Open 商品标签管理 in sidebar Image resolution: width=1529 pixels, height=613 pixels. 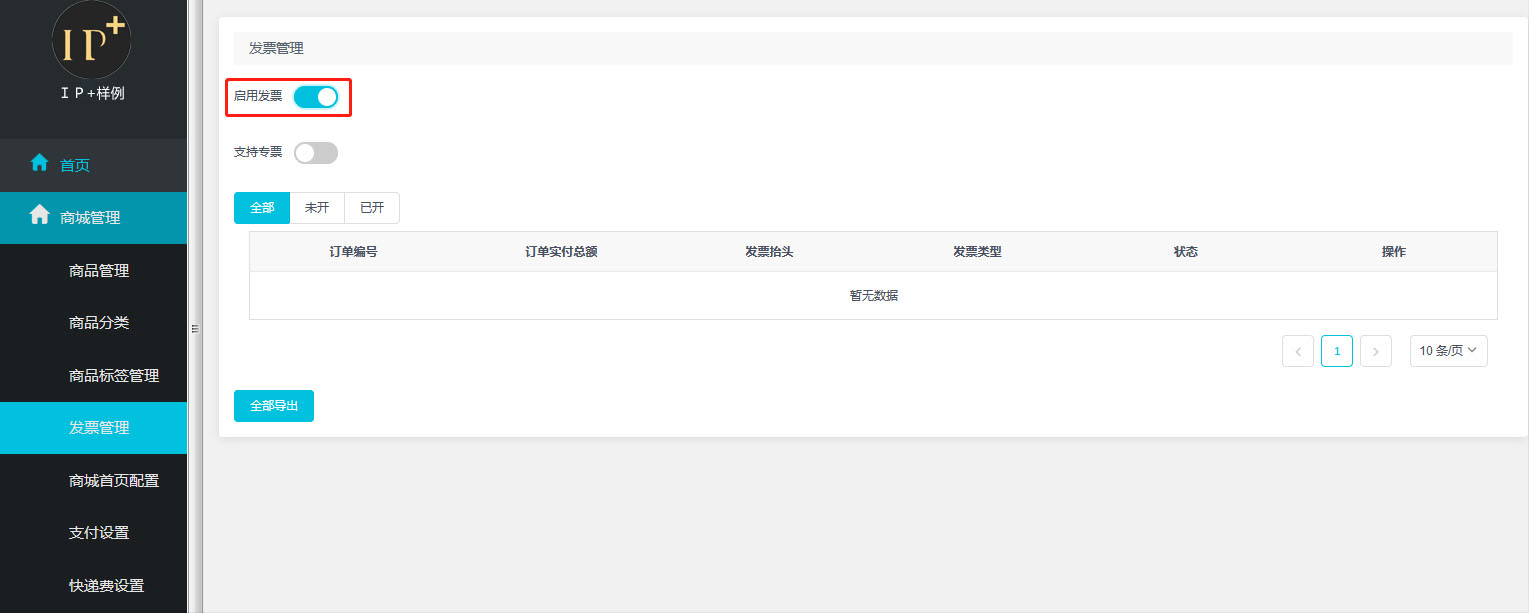[x=114, y=376]
